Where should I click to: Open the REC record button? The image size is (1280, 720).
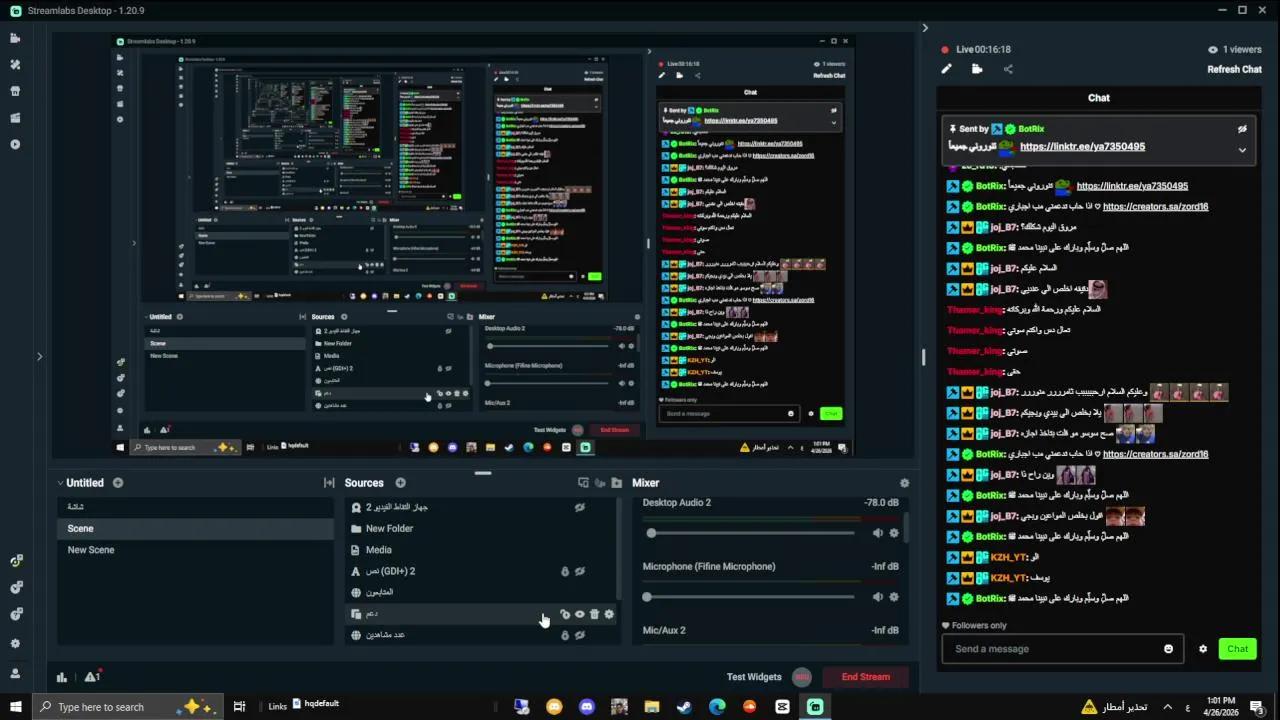point(801,677)
